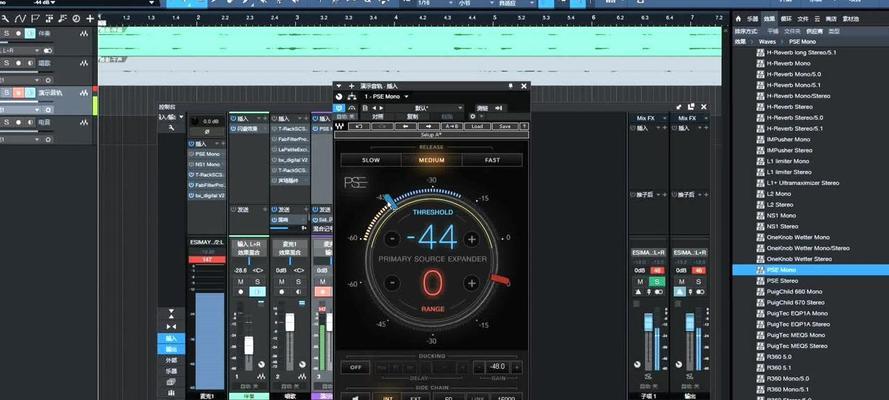Click the Waves Load preset button
This screenshot has height=400, width=889.
(x=477, y=126)
